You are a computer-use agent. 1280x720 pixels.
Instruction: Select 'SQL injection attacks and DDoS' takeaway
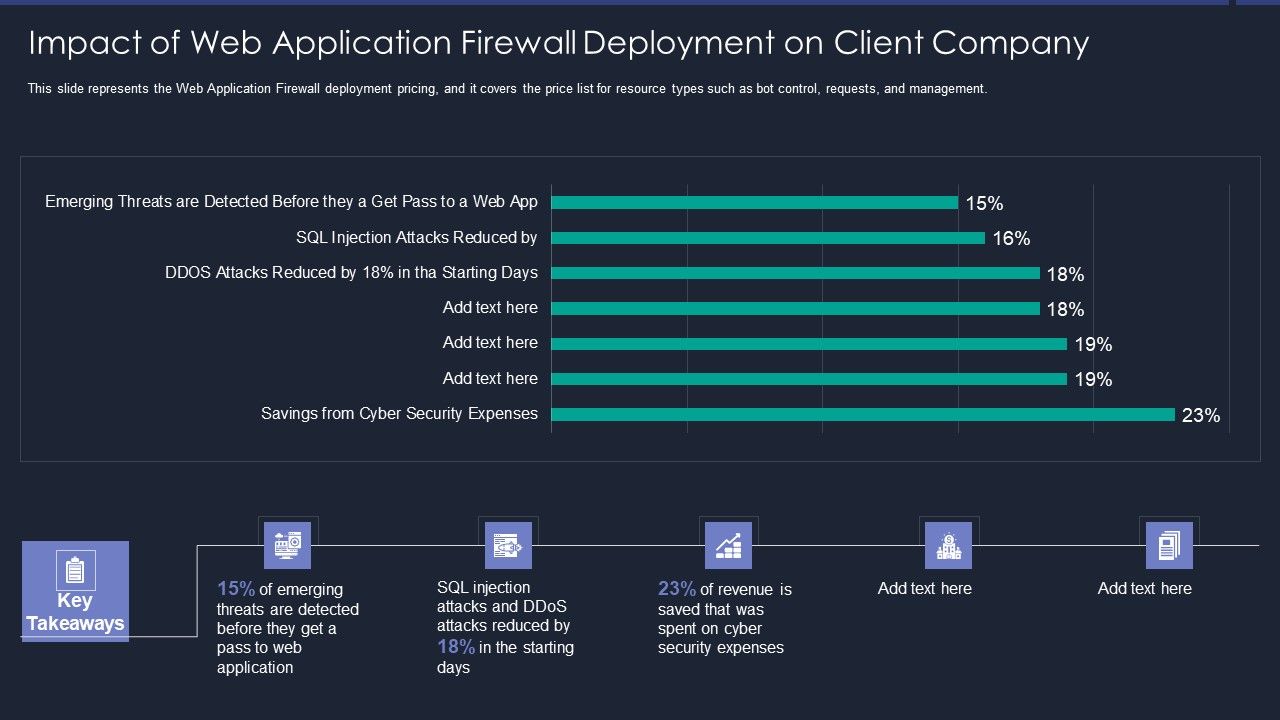(505, 627)
